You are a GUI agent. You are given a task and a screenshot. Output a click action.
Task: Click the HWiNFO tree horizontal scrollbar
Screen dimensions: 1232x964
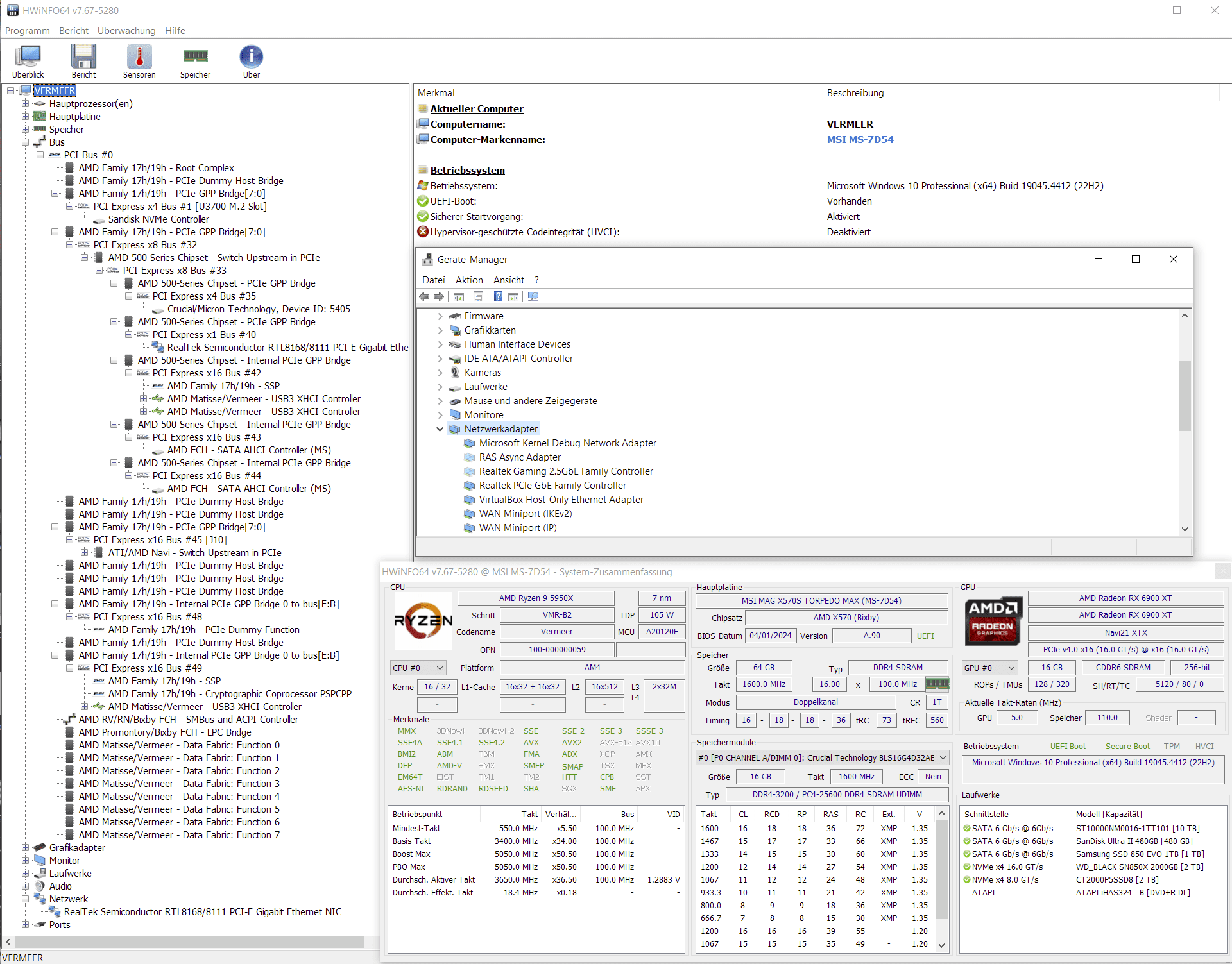(x=190, y=942)
